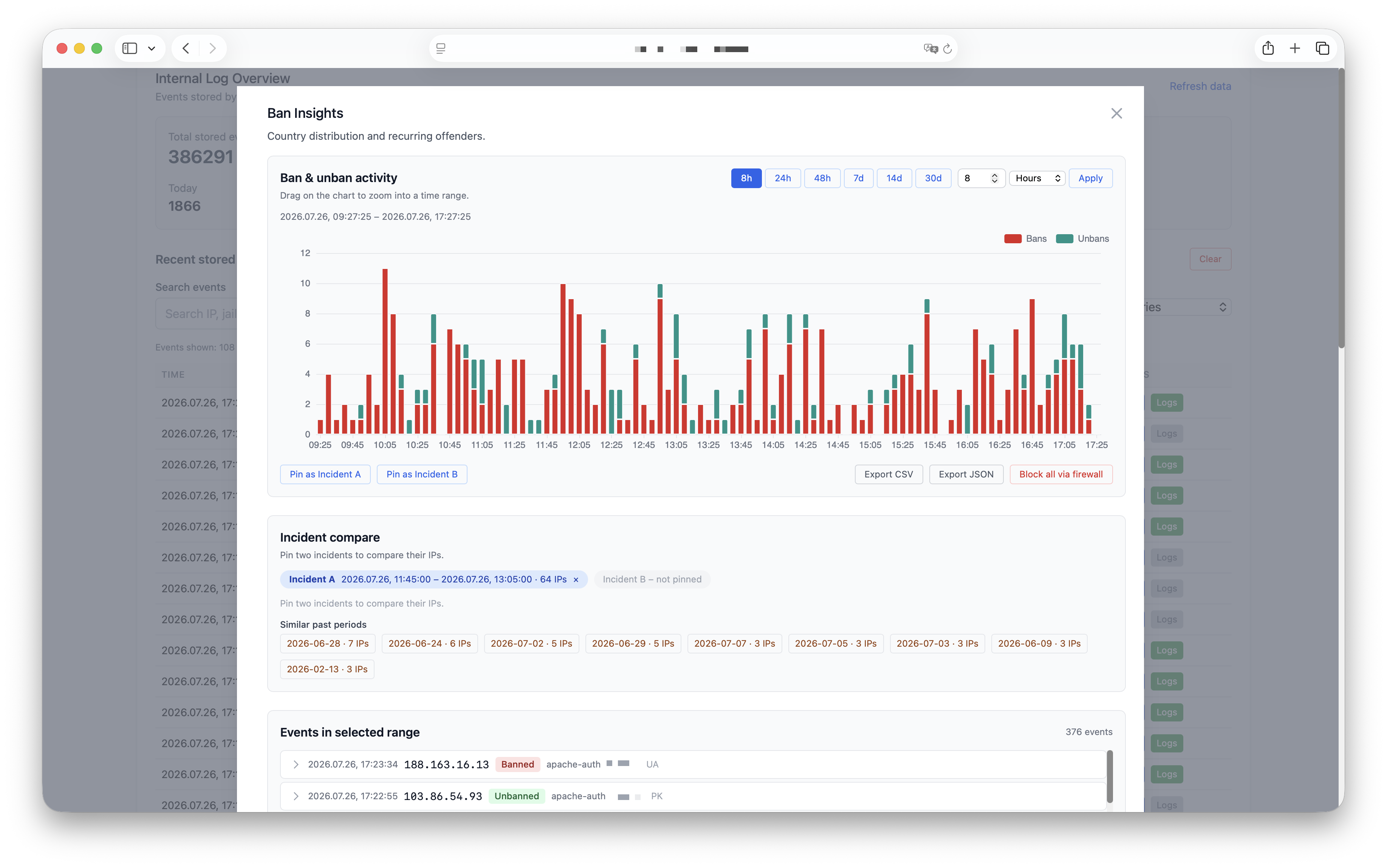Apply the custom time range
The width and height of the screenshot is (1387, 868).
[1090, 178]
